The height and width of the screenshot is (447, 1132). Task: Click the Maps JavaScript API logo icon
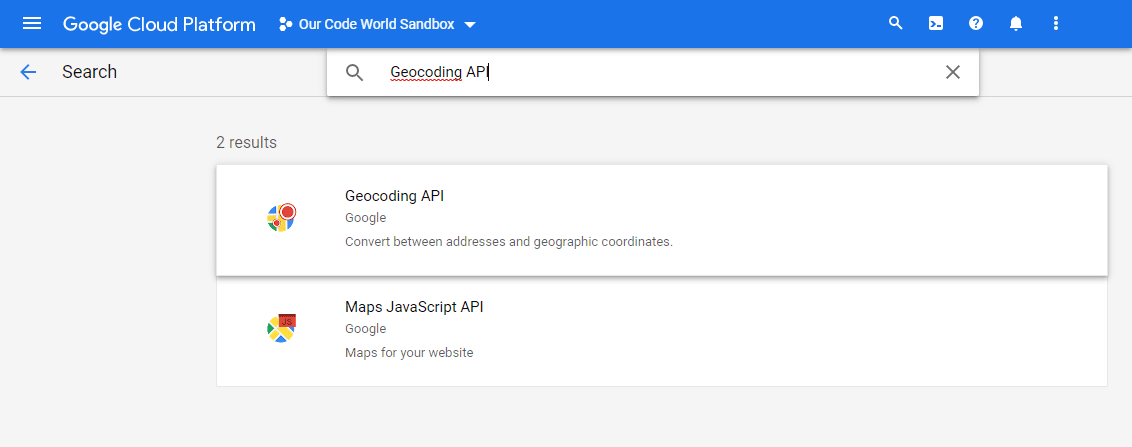[x=282, y=329]
